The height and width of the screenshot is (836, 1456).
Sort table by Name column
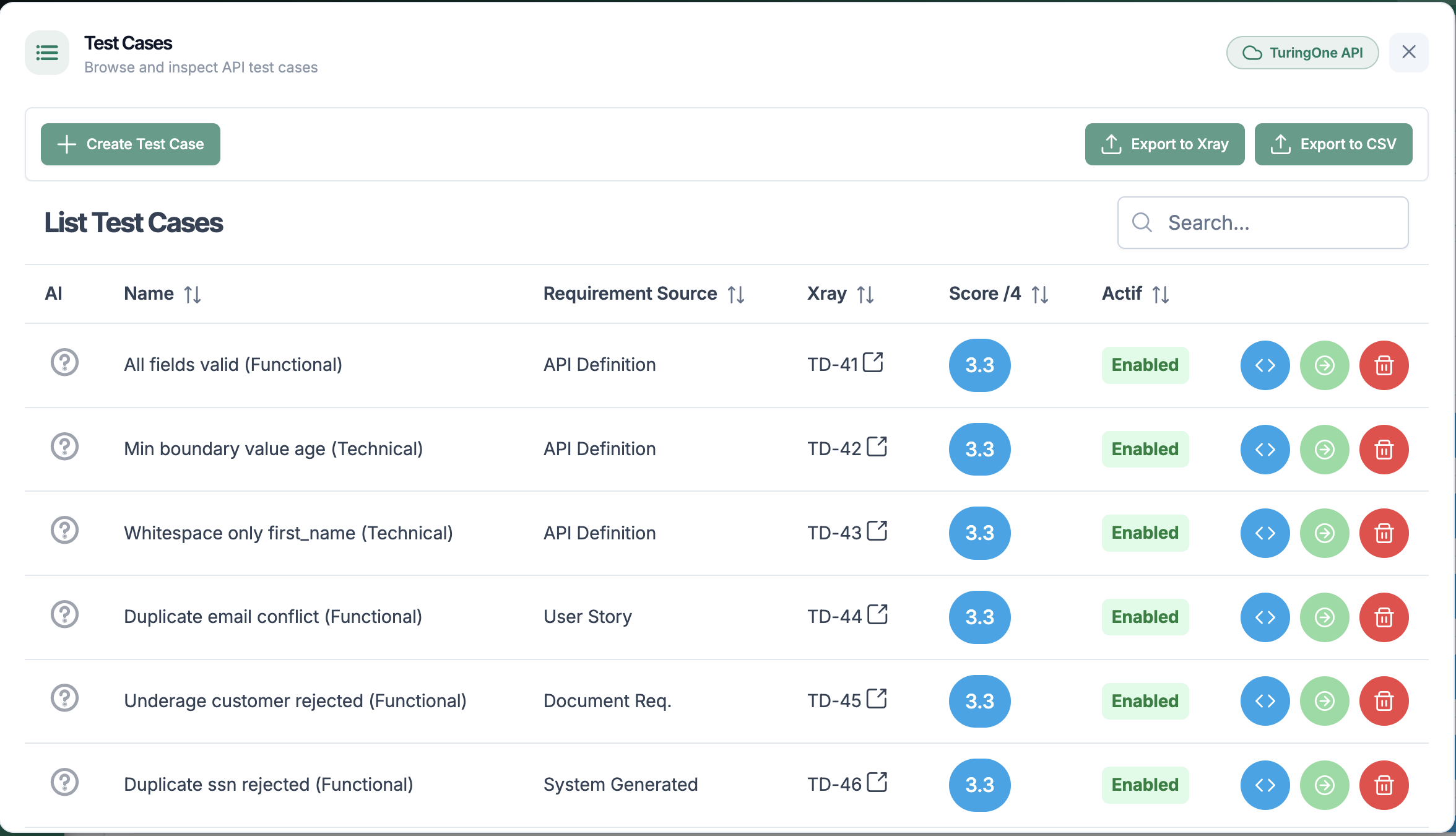[x=193, y=294]
